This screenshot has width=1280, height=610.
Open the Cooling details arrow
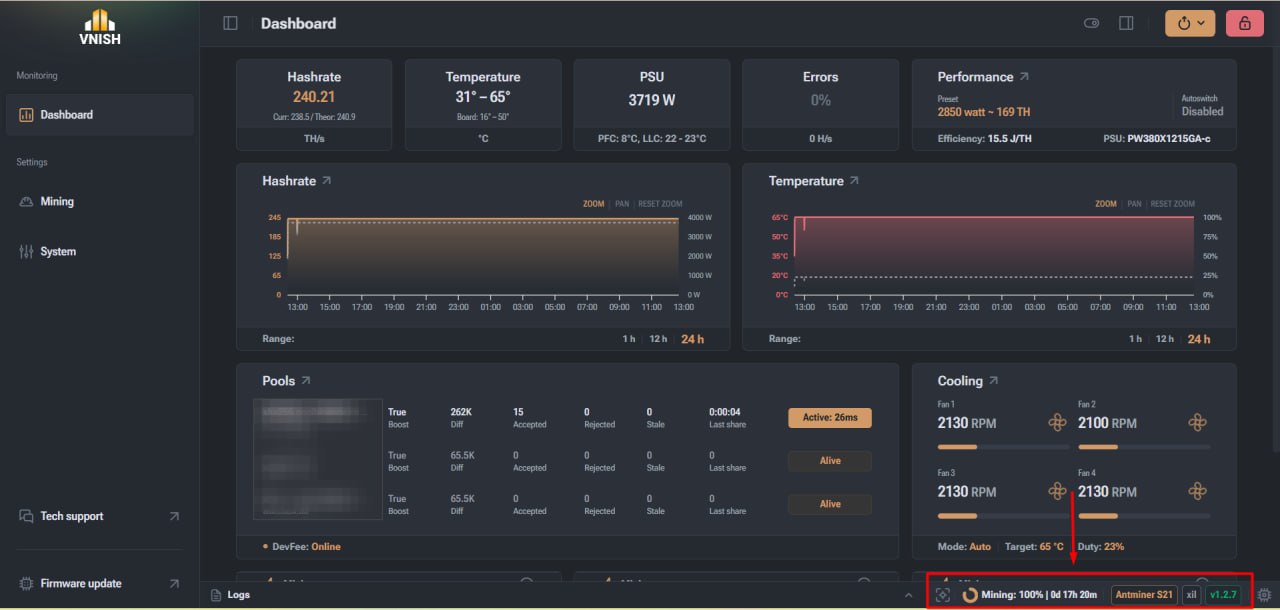(x=994, y=381)
